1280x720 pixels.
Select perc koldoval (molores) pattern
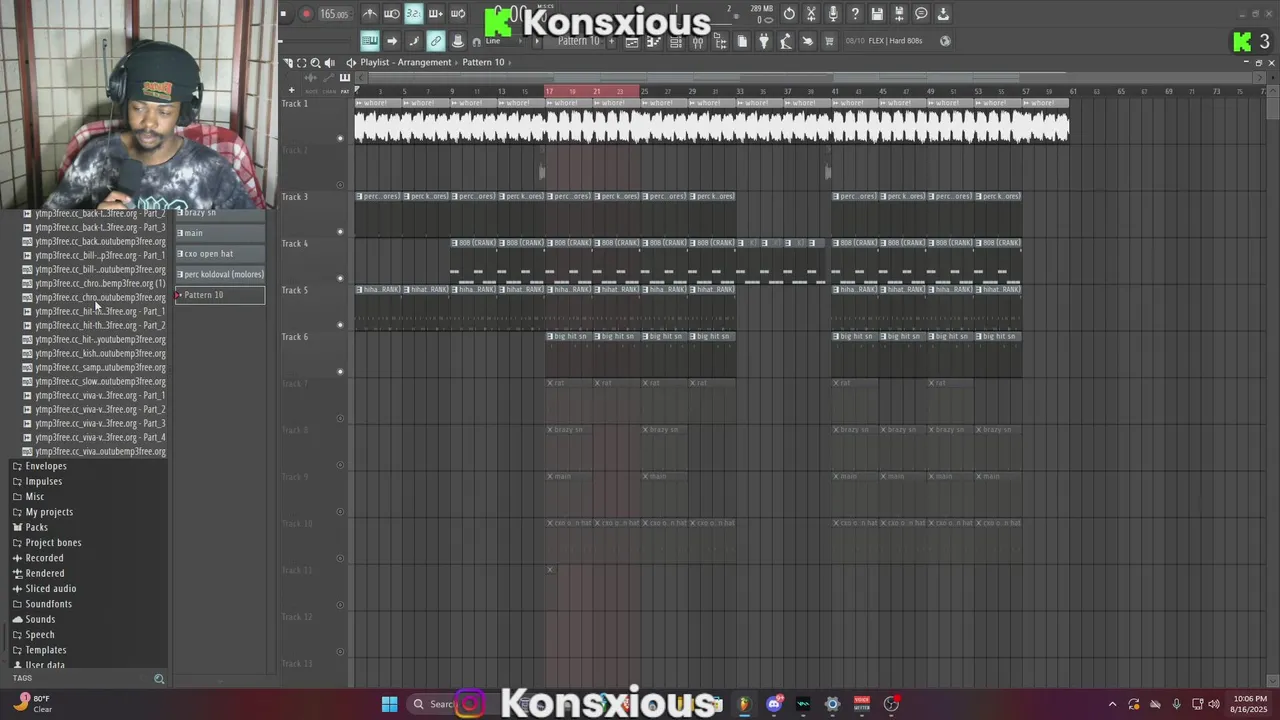tap(220, 274)
